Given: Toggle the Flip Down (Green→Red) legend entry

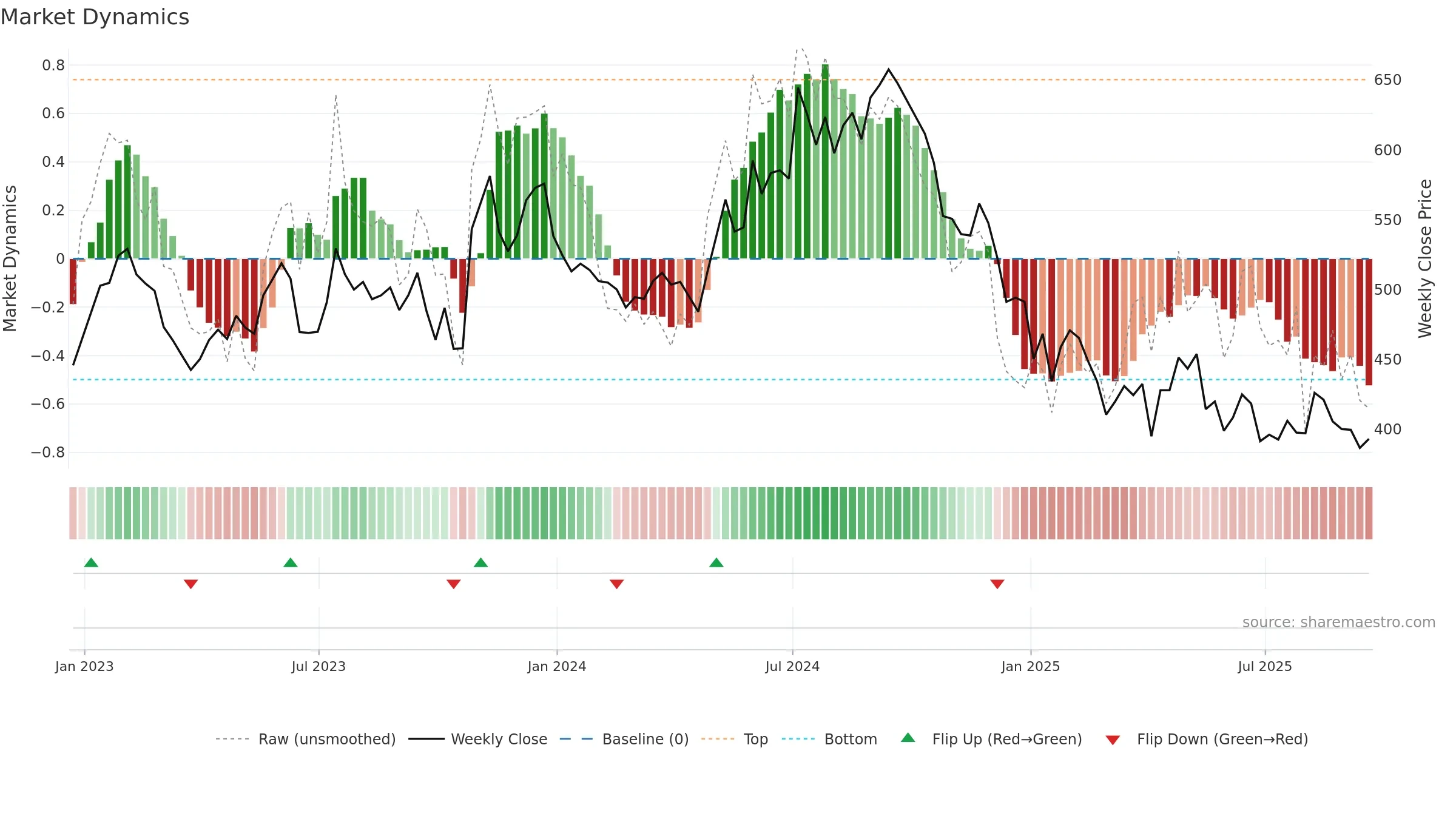Looking at the screenshot, I should [x=1207, y=739].
